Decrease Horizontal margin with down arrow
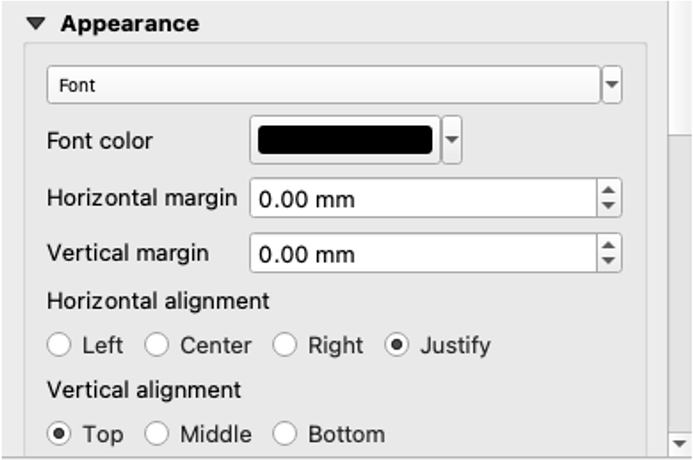 pyautogui.click(x=608, y=207)
